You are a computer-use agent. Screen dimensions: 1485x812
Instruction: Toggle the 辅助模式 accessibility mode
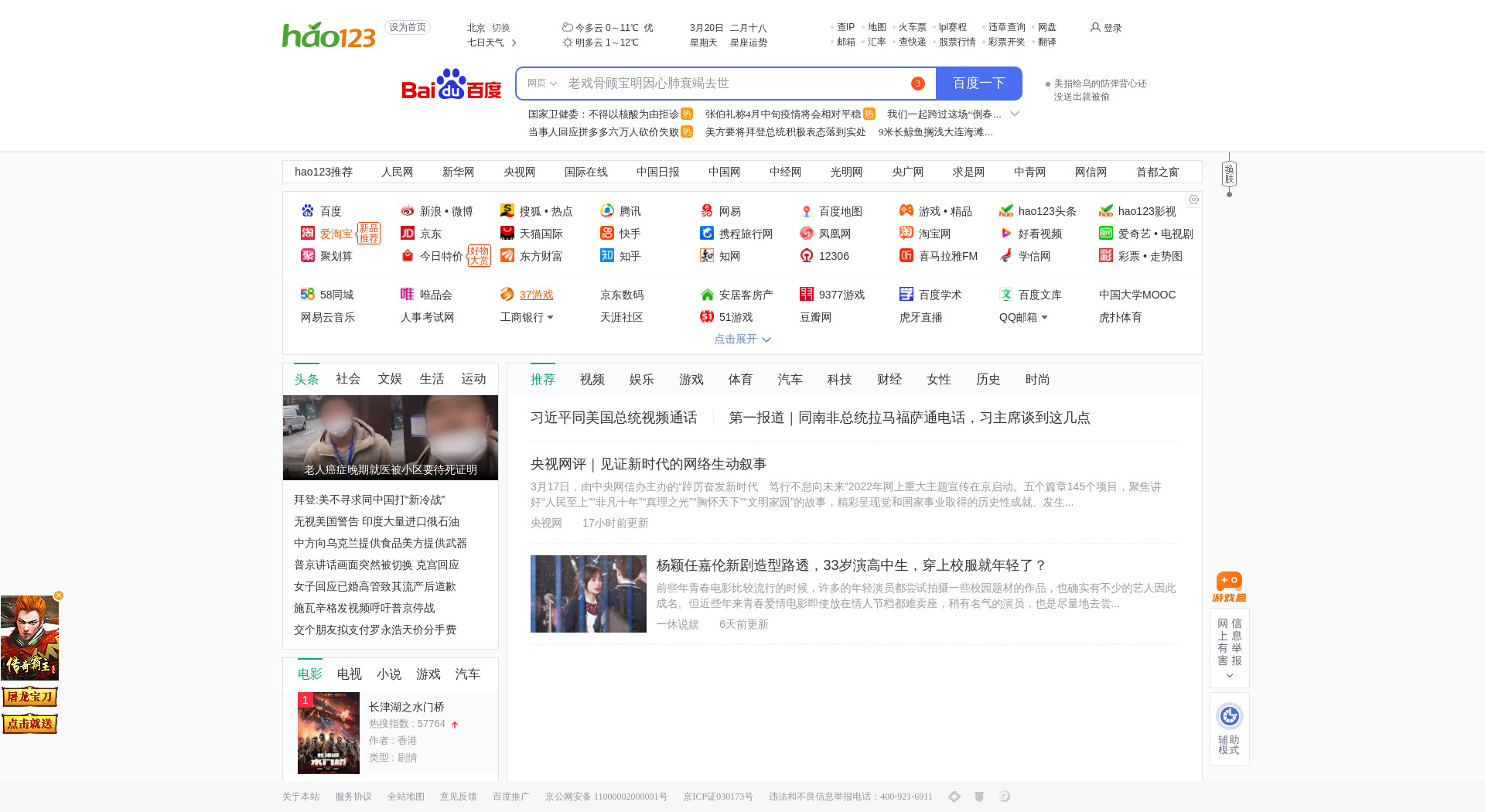[1229, 728]
